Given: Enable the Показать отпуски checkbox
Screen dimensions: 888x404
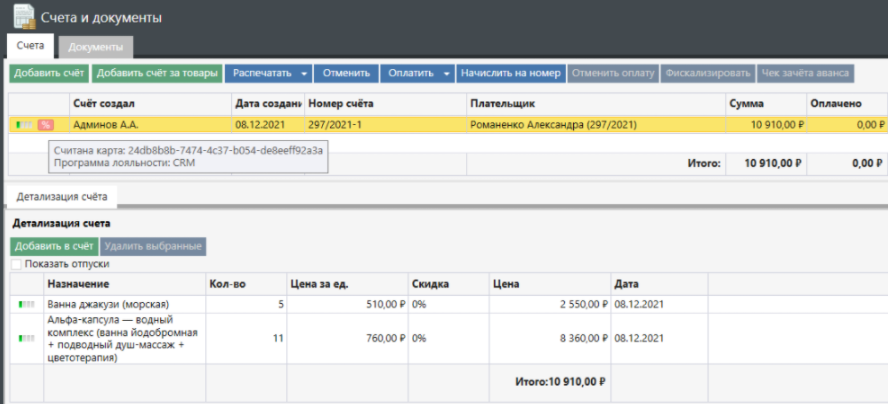Looking at the screenshot, I should (x=16, y=264).
